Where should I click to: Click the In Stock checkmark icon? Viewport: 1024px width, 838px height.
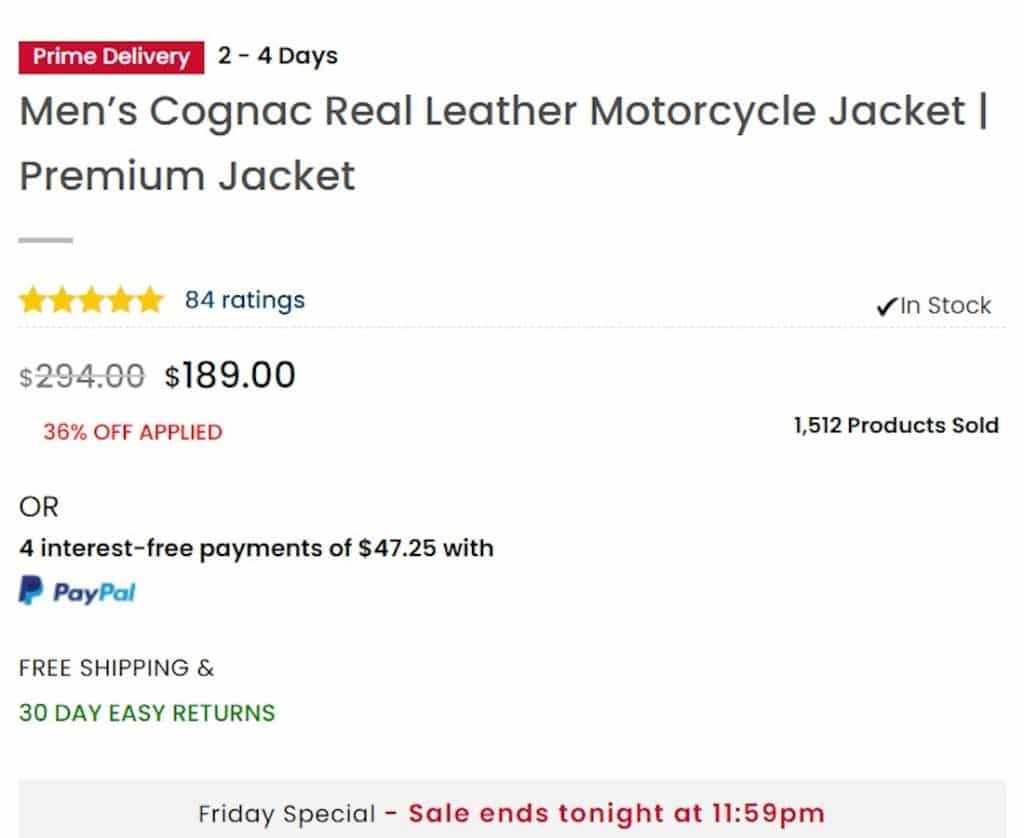pyautogui.click(x=886, y=307)
